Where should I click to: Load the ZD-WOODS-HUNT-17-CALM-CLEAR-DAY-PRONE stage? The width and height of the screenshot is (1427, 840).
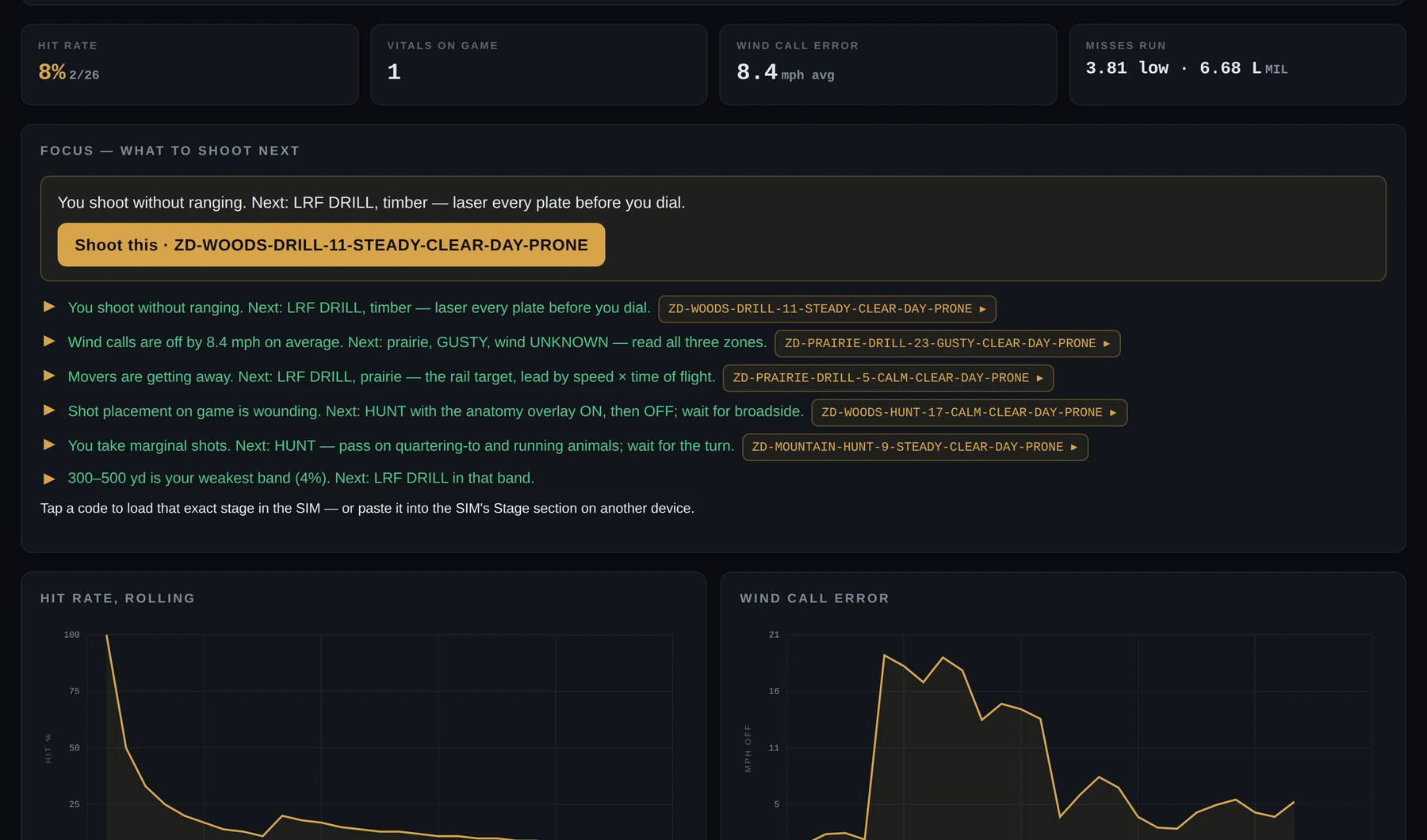(x=969, y=413)
